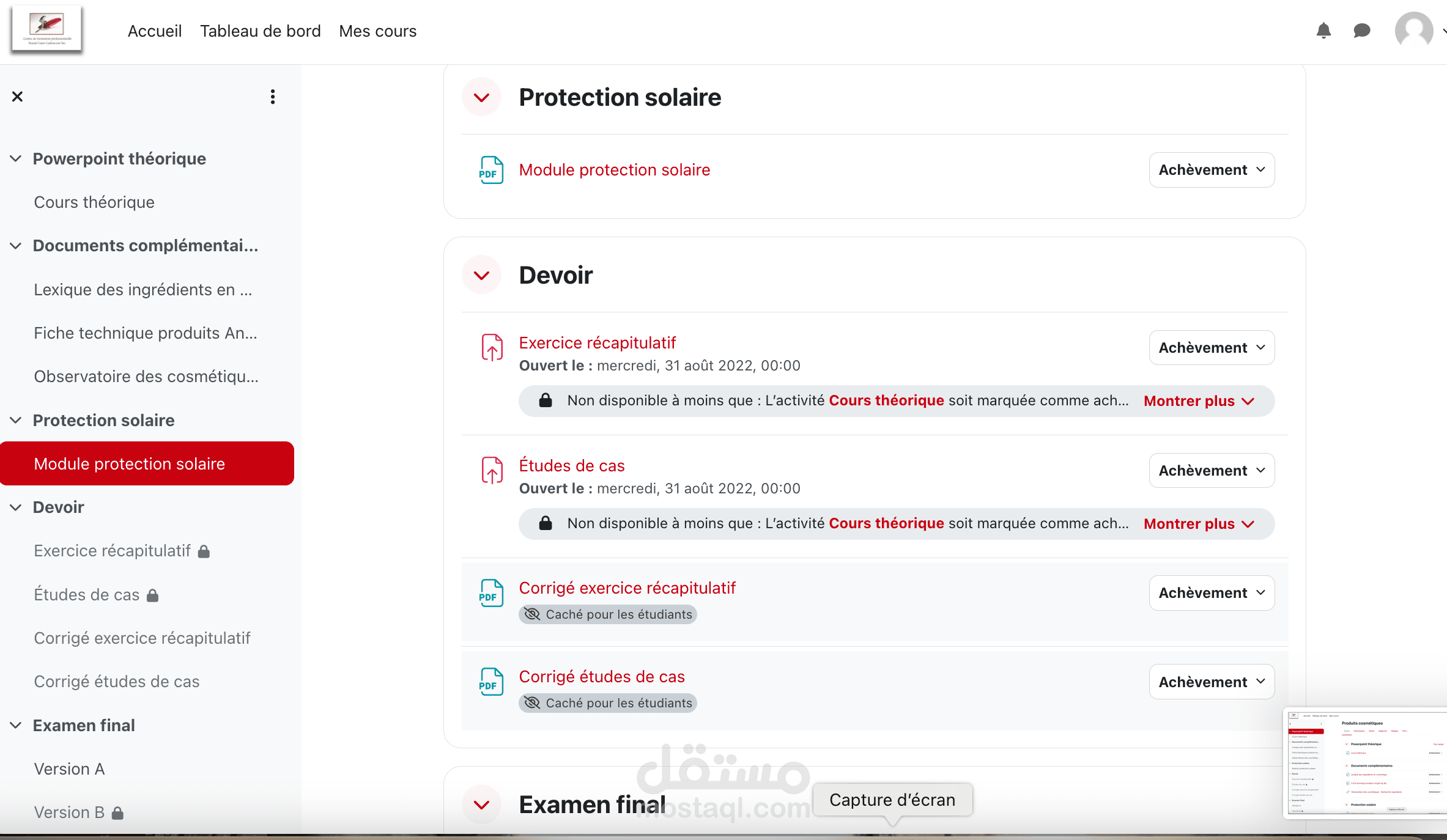This screenshot has height=840, width=1447.
Task: Close the course index drawer
Action: tap(17, 97)
